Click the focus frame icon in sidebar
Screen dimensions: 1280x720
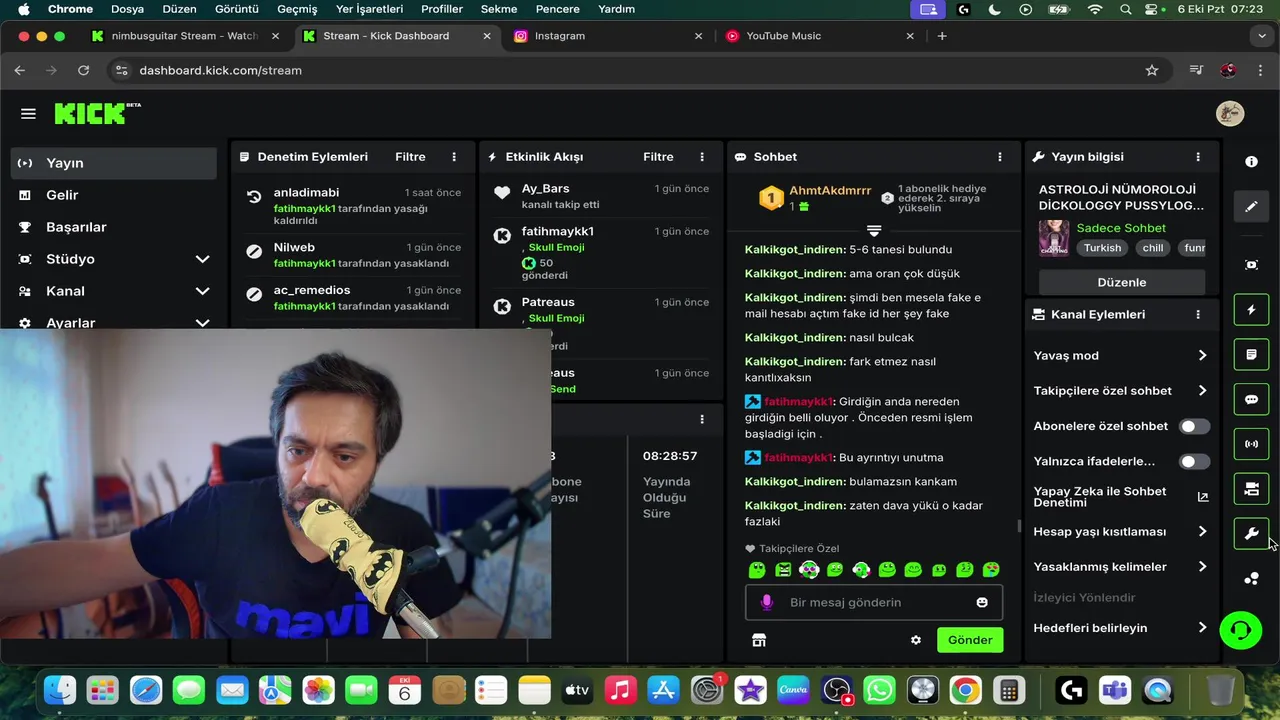(x=1251, y=265)
